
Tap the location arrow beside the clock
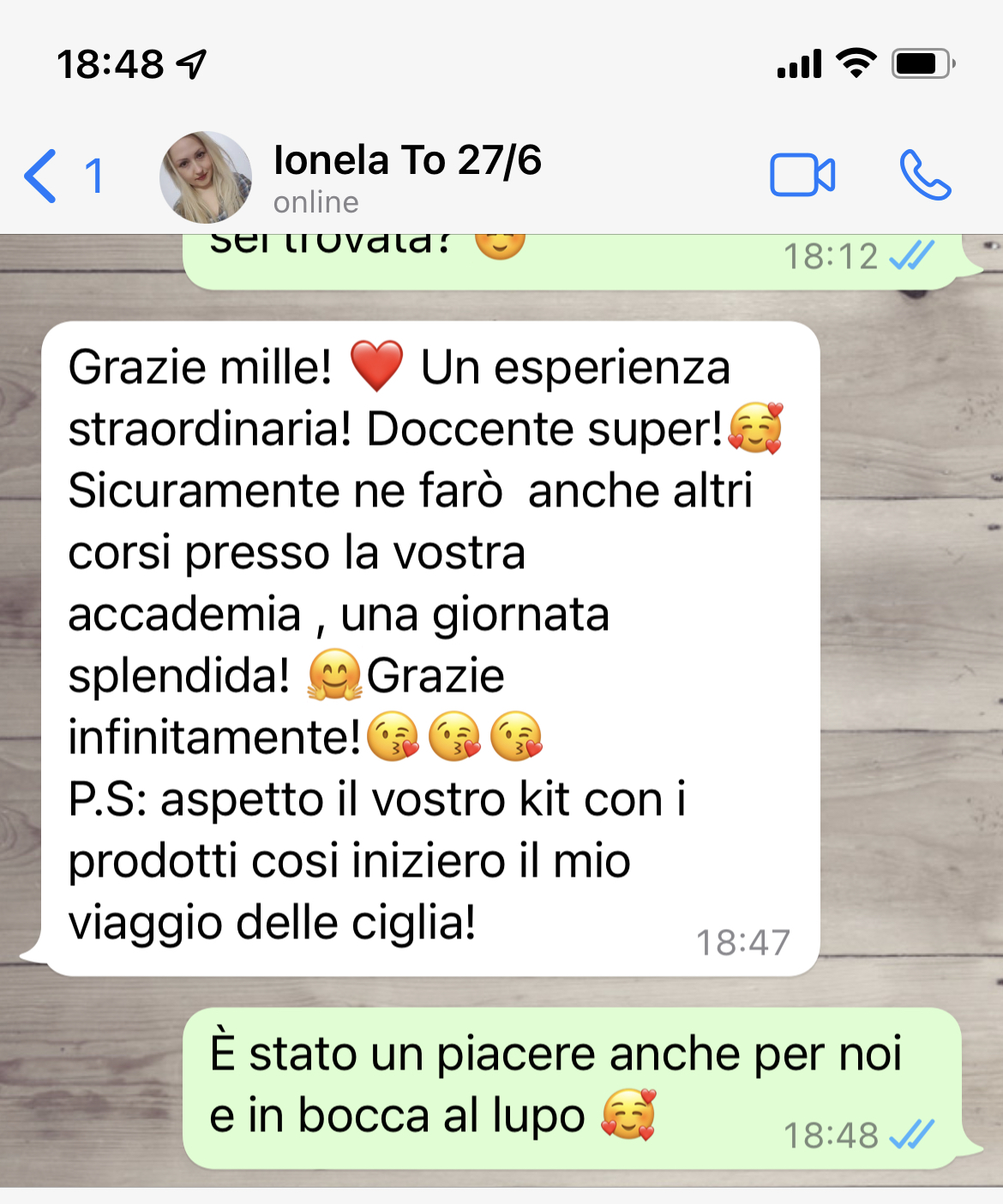coord(191,63)
